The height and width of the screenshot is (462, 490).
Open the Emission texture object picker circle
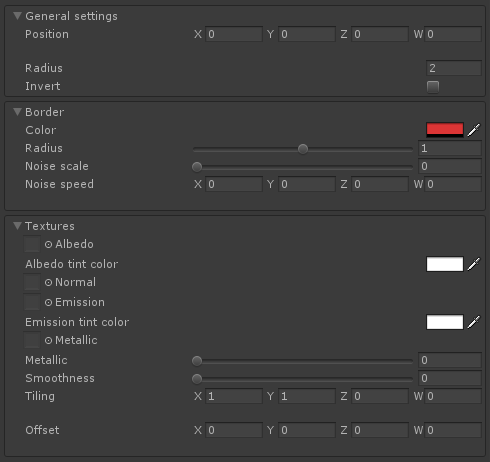click(48, 302)
